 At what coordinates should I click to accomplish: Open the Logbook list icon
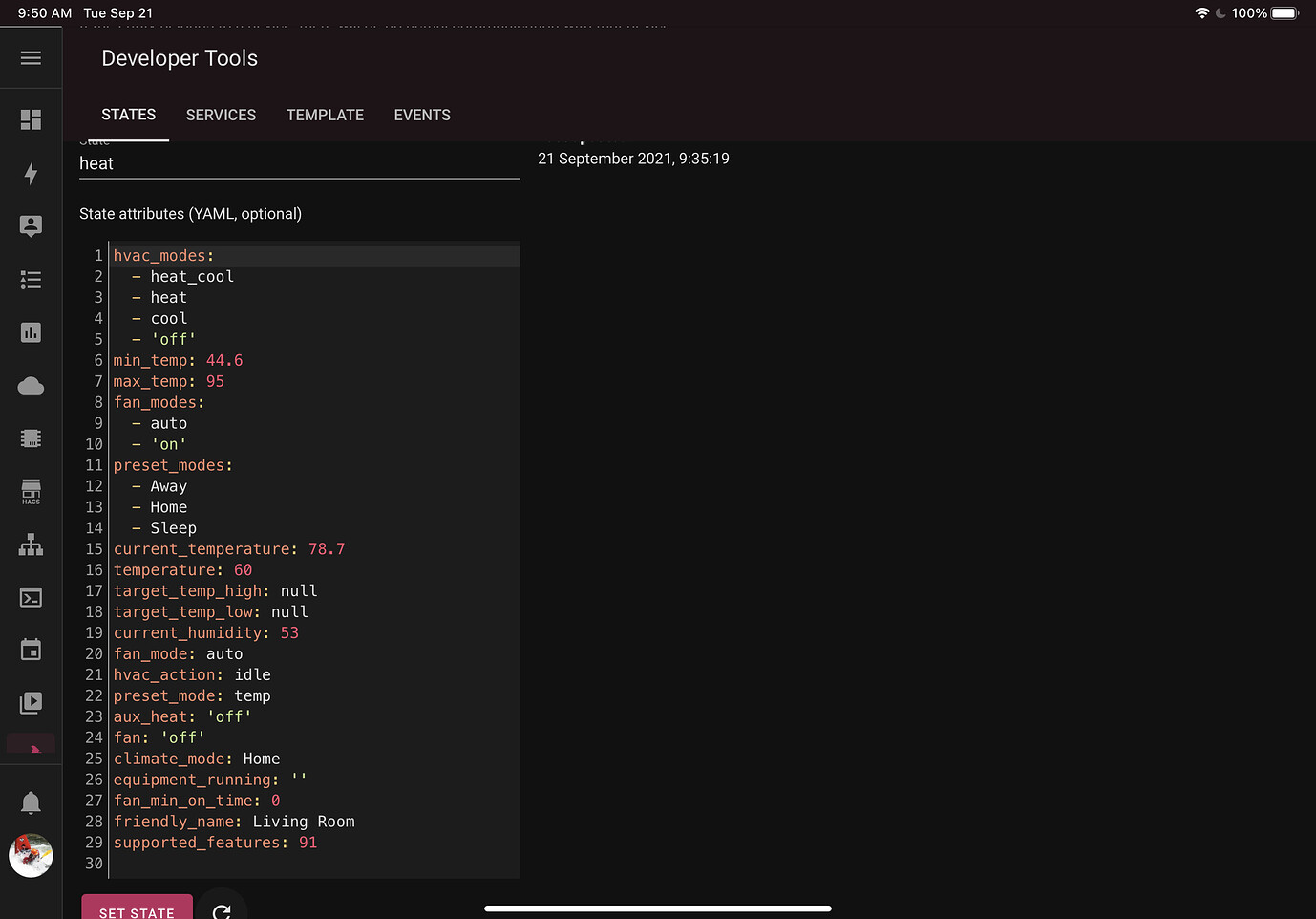[31, 280]
